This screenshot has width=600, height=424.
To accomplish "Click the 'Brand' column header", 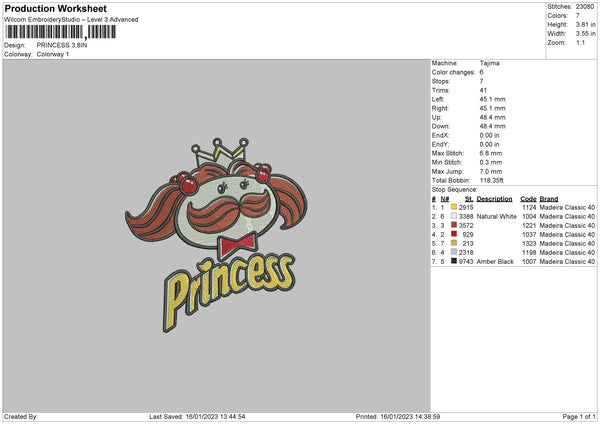I will tap(549, 199).
